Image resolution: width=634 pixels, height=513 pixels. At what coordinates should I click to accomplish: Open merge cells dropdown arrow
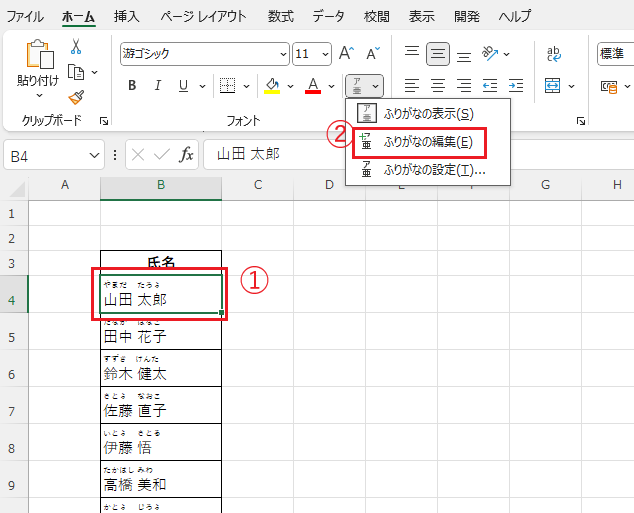pyautogui.click(x=571, y=86)
